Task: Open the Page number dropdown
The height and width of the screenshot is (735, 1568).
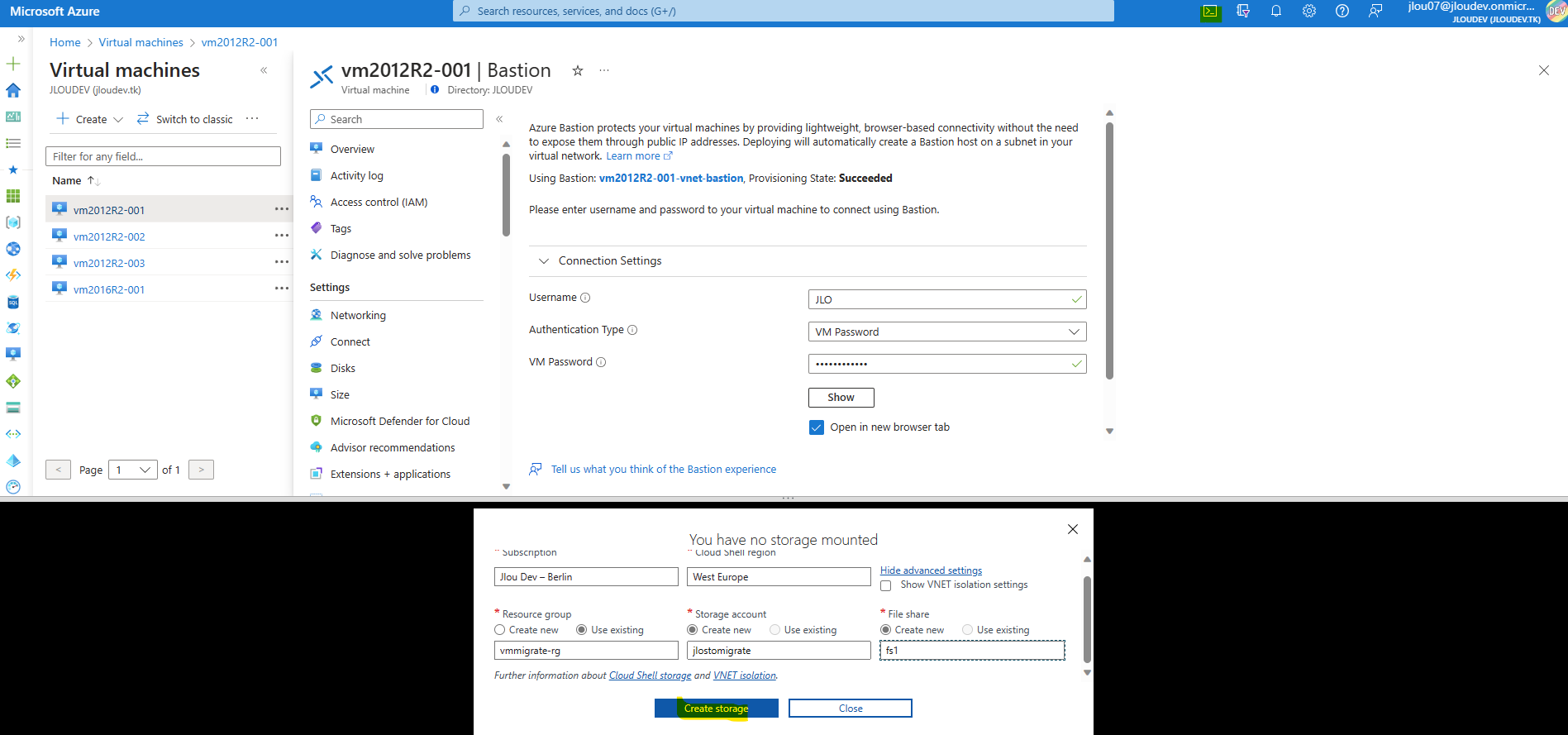Action: point(133,470)
